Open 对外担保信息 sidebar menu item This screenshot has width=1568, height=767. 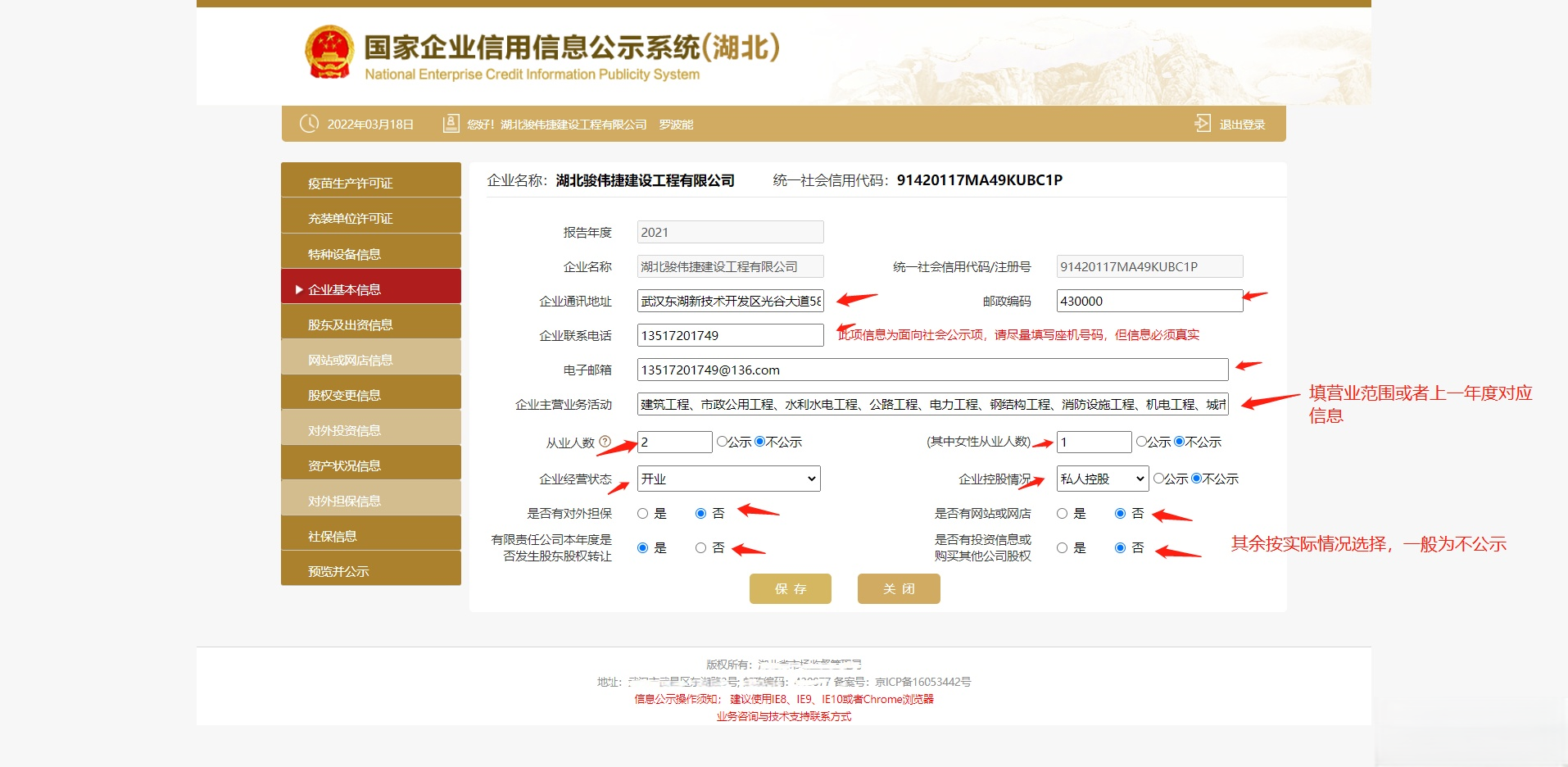coord(371,498)
